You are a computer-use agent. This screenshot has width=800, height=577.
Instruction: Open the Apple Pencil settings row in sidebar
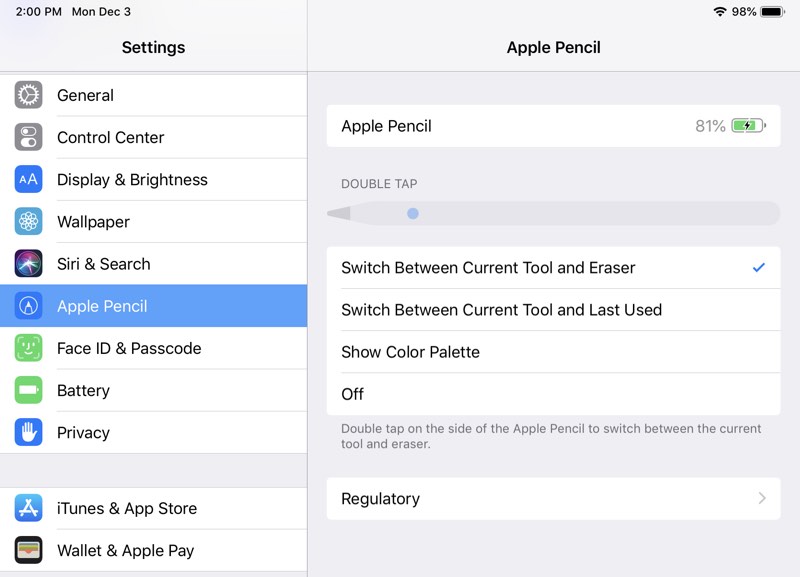[153, 306]
